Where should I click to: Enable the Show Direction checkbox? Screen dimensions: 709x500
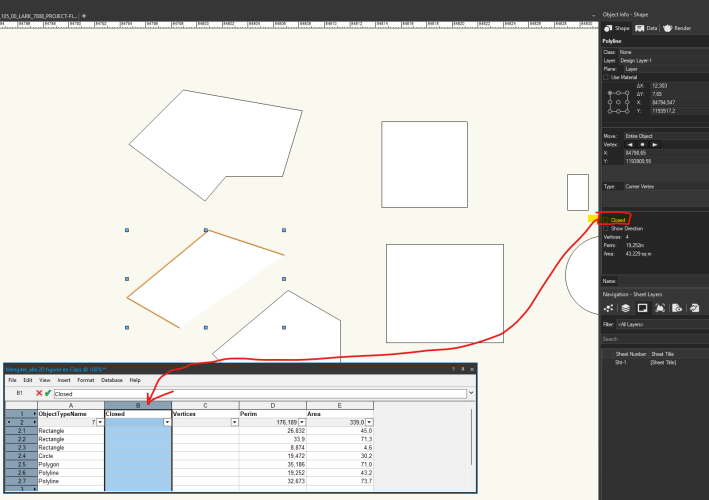(x=605, y=228)
